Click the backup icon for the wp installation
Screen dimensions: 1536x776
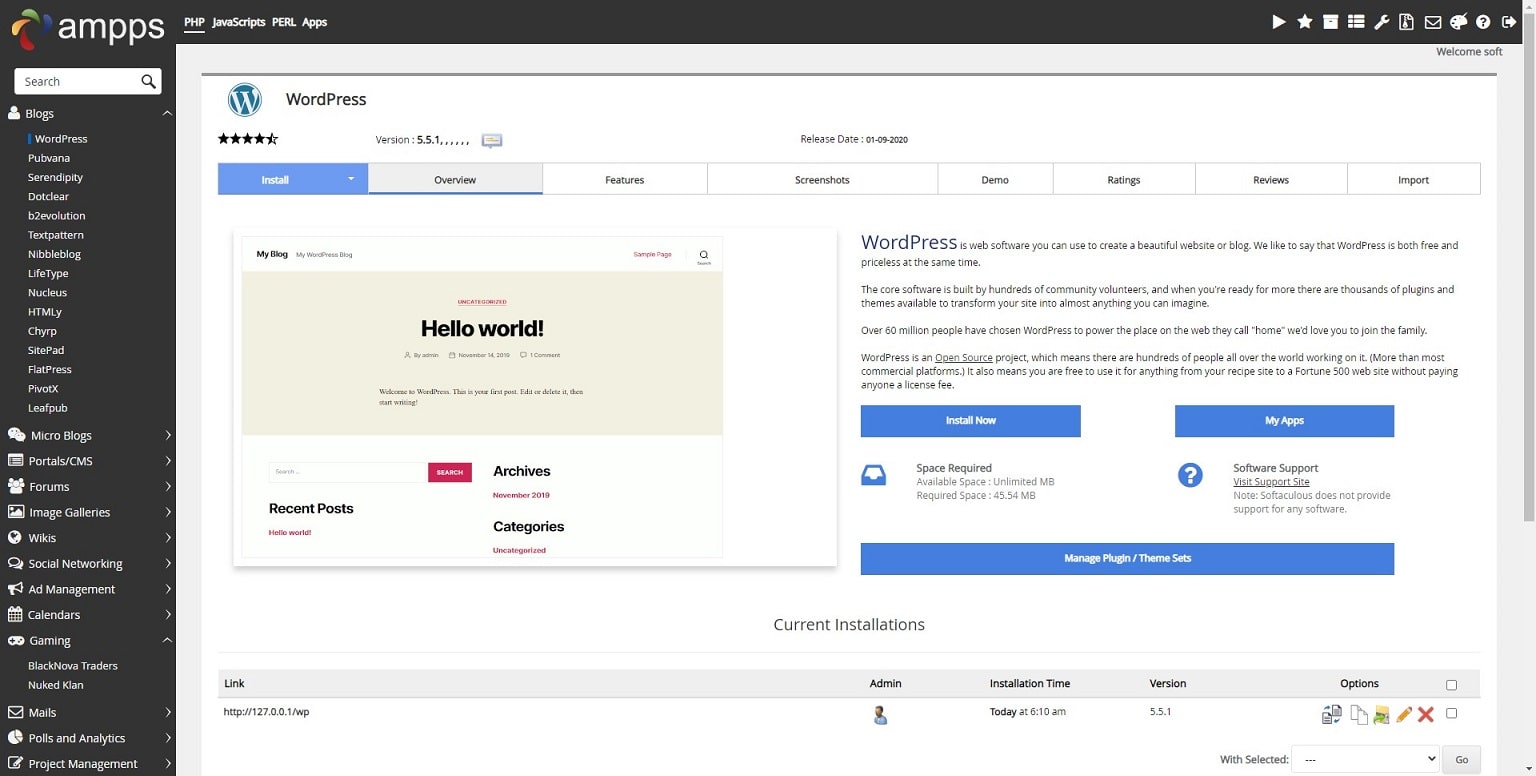[x=1331, y=714]
